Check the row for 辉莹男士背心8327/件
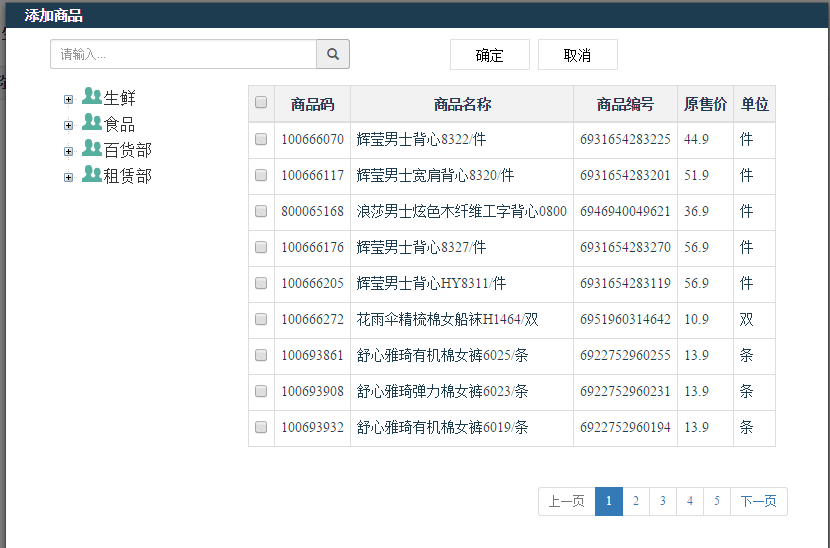 tap(261, 247)
